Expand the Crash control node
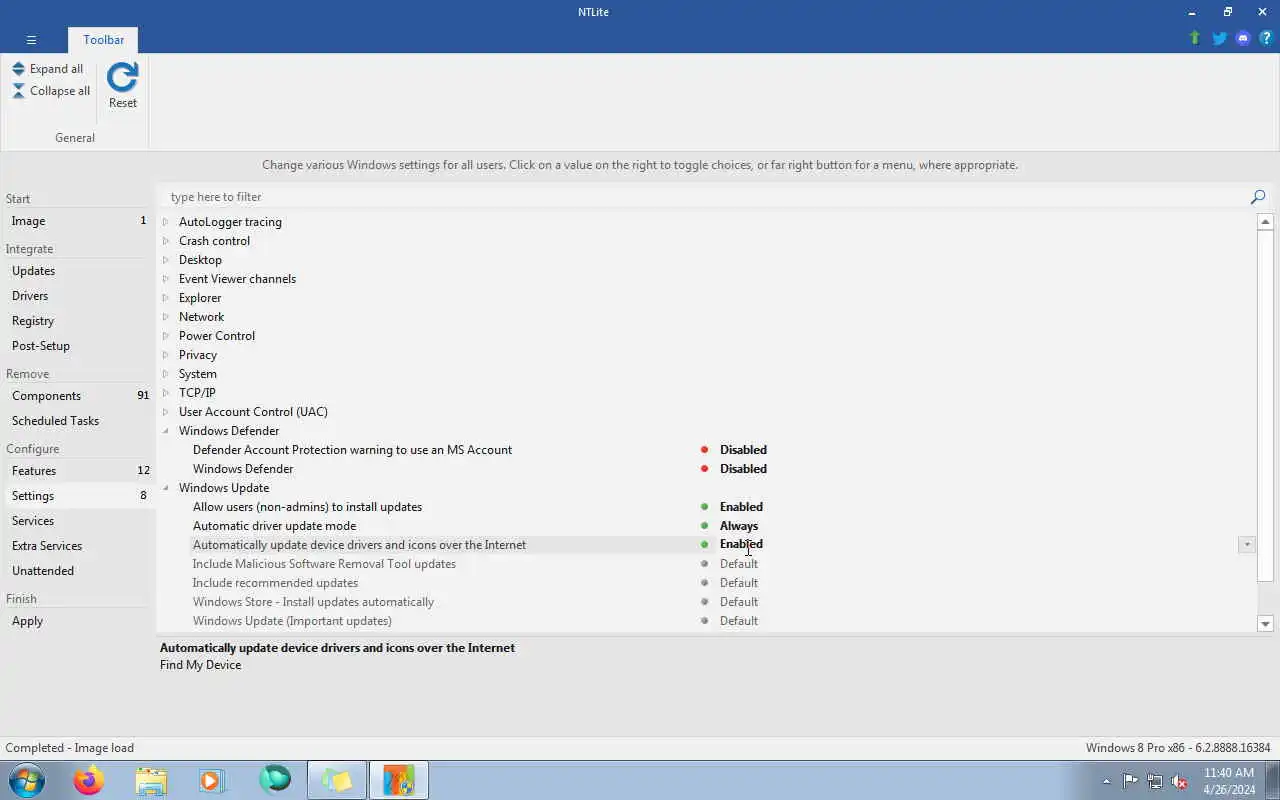1280x800 pixels. (166, 241)
